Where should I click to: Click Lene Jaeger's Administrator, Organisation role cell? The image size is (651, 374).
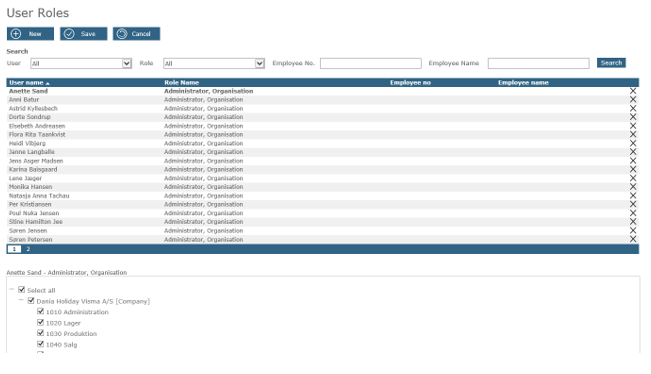tap(203, 178)
